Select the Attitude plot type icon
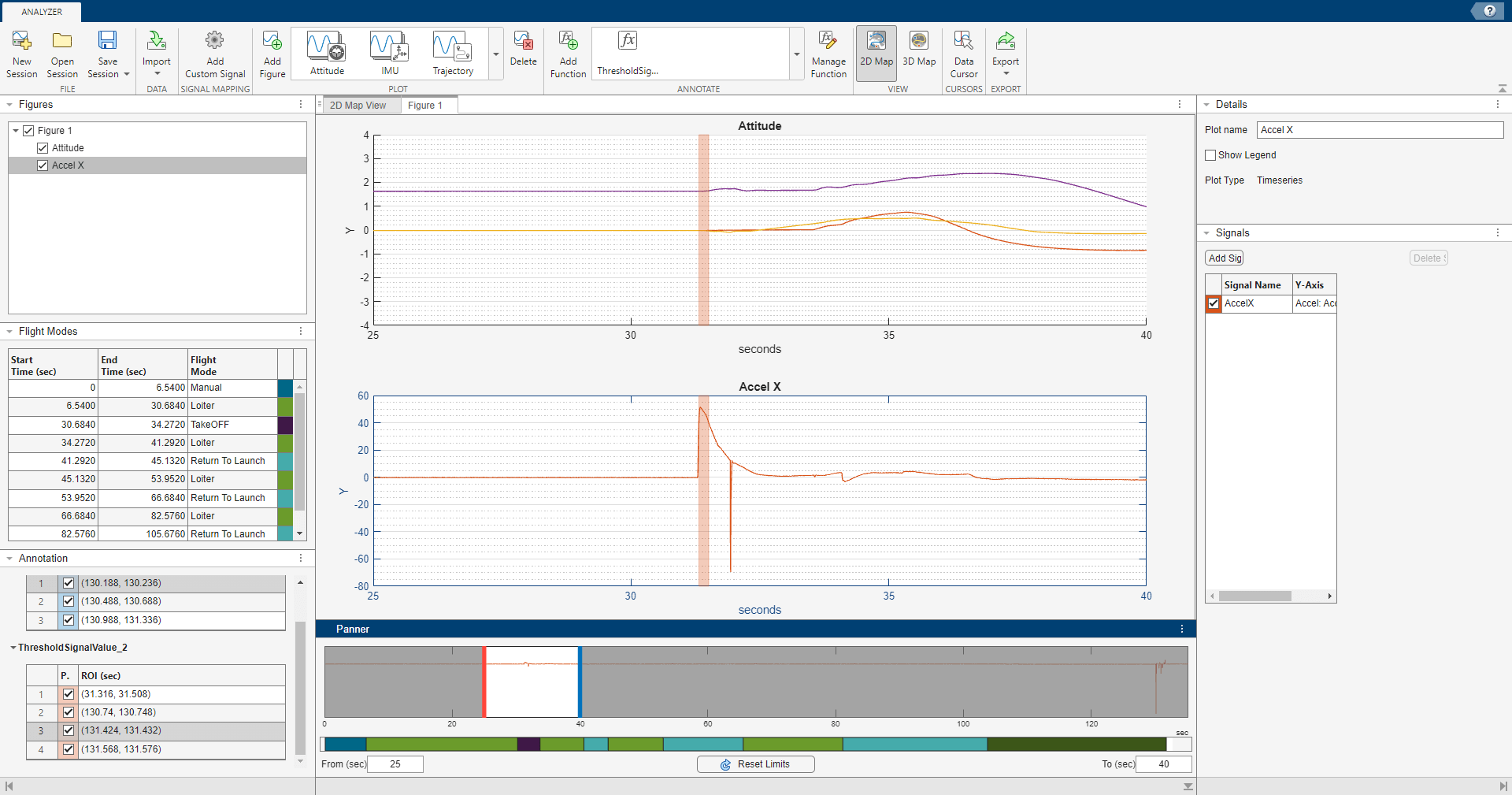Screen dimensions: 1512x795 click(x=326, y=49)
